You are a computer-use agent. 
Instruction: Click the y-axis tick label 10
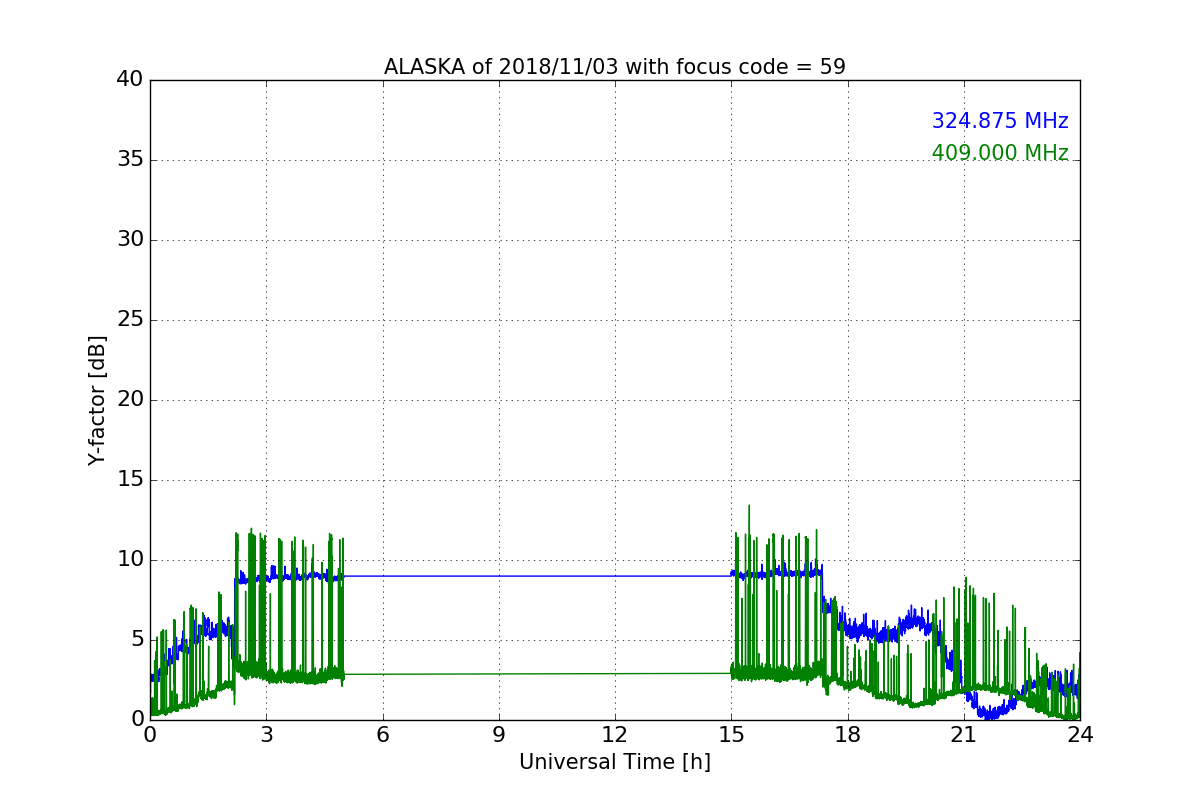coord(130,560)
